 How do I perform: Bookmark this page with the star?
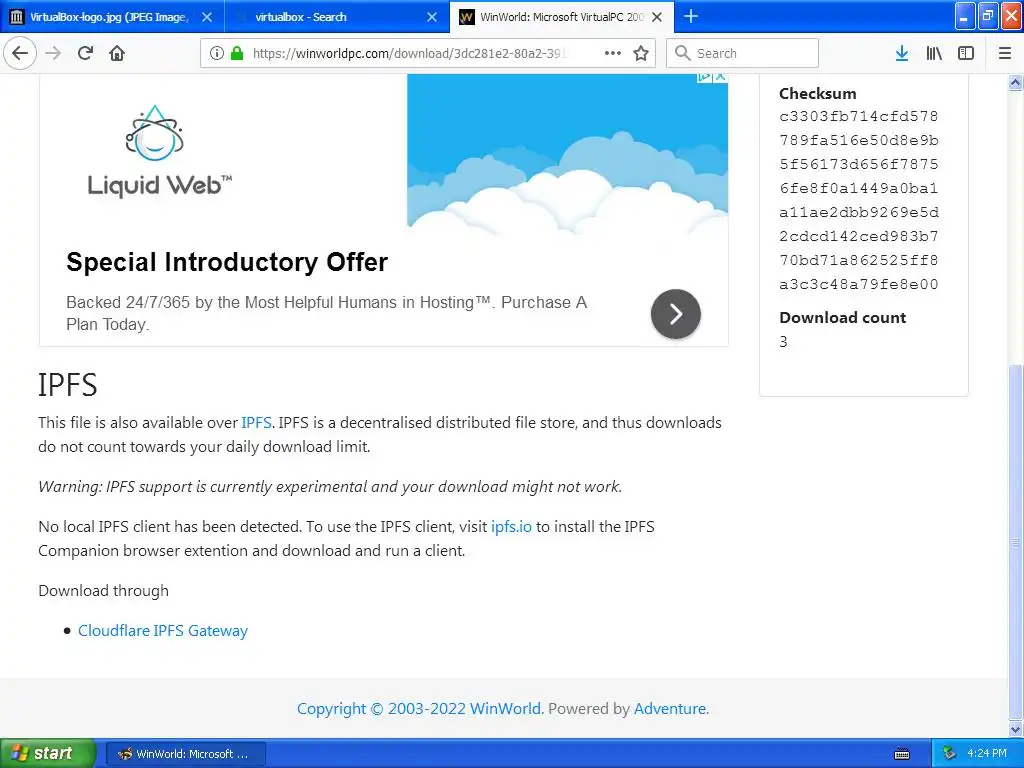(641, 53)
